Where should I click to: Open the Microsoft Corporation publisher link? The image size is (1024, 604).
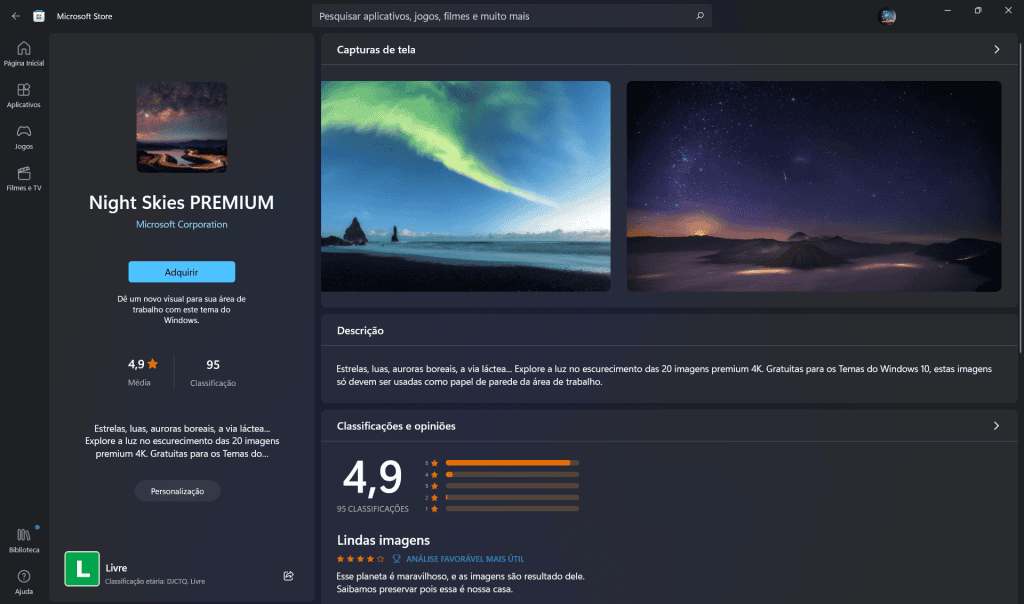(182, 224)
